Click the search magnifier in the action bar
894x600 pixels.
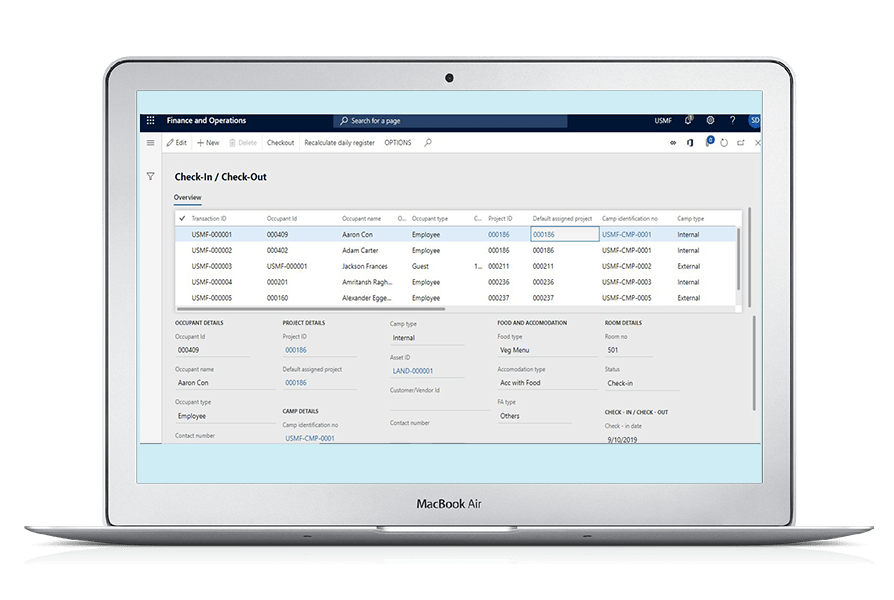point(425,143)
